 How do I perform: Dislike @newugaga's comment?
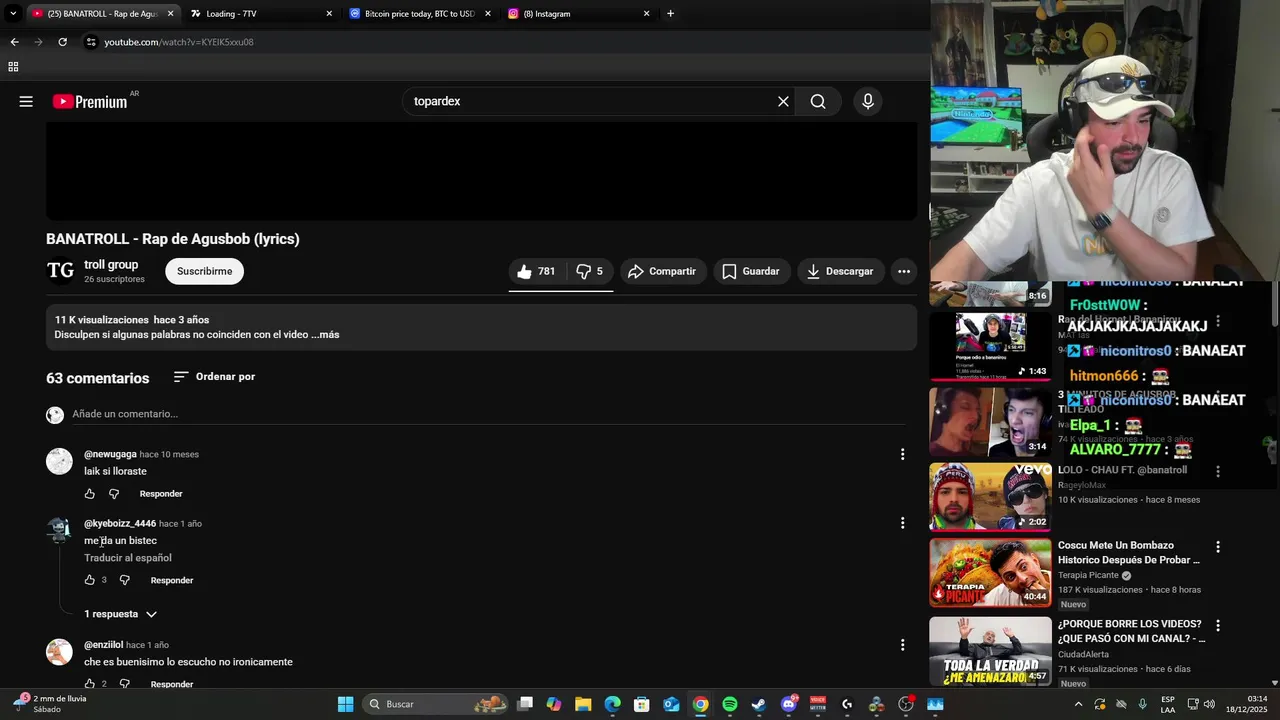(x=114, y=494)
